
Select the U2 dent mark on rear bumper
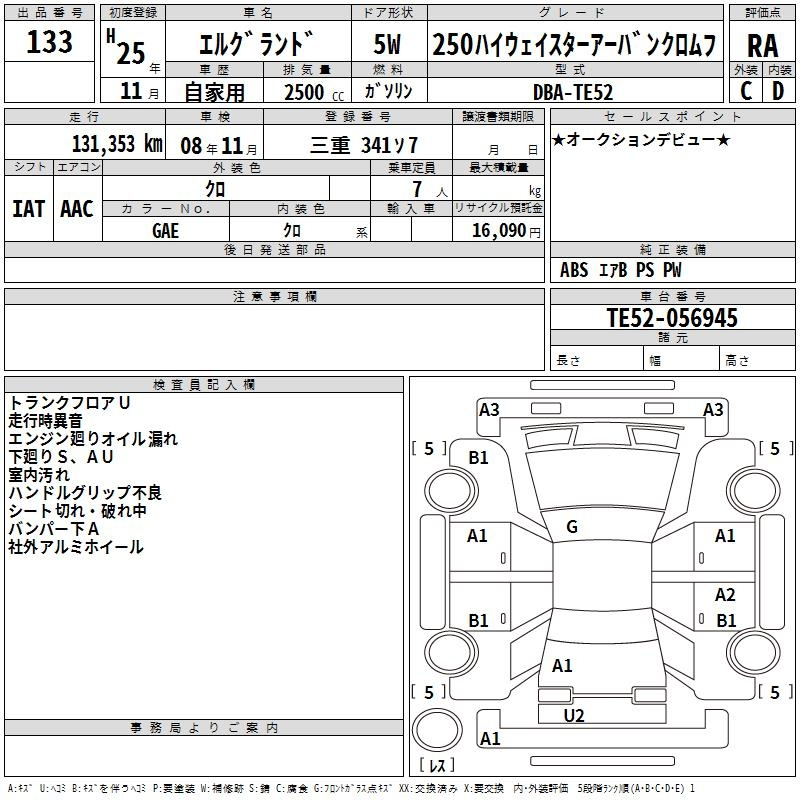click(x=574, y=715)
